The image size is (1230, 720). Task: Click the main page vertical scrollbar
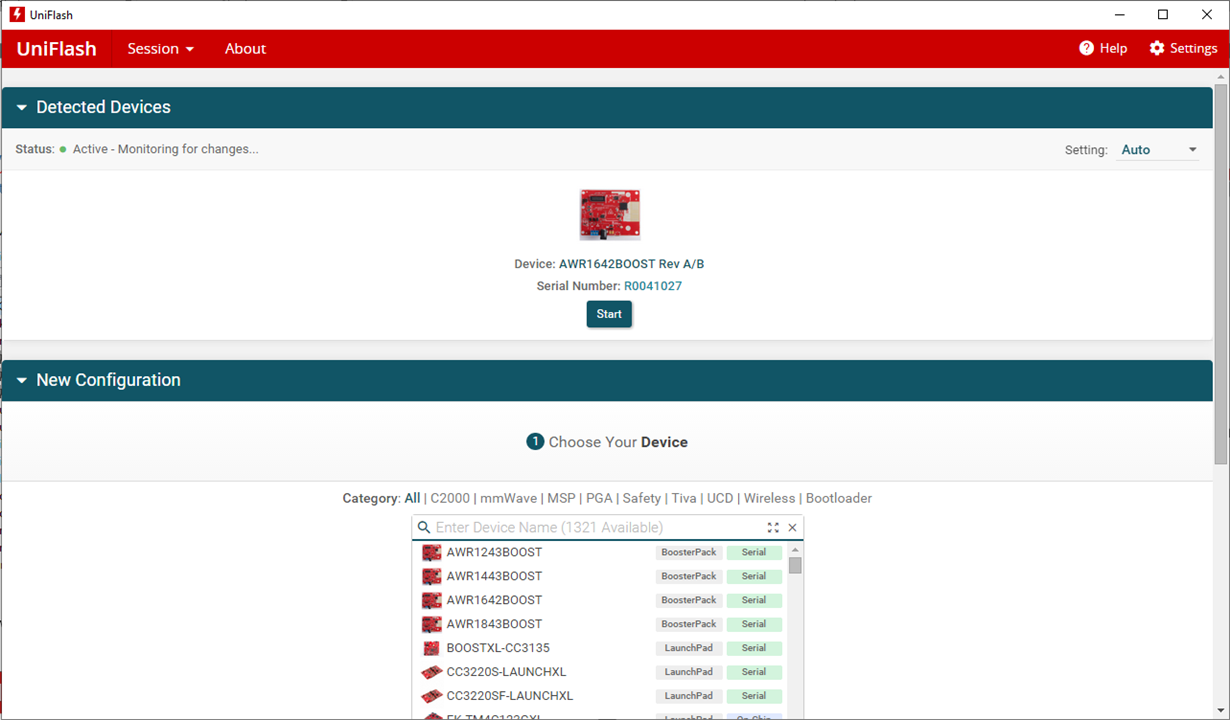point(1221,274)
